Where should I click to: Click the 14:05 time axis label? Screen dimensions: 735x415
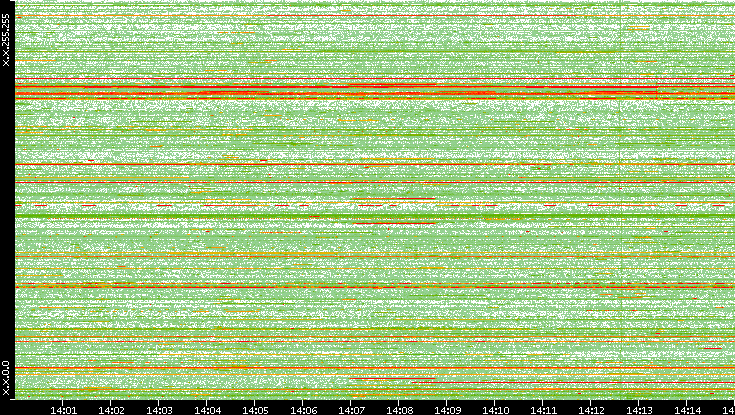point(255,410)
